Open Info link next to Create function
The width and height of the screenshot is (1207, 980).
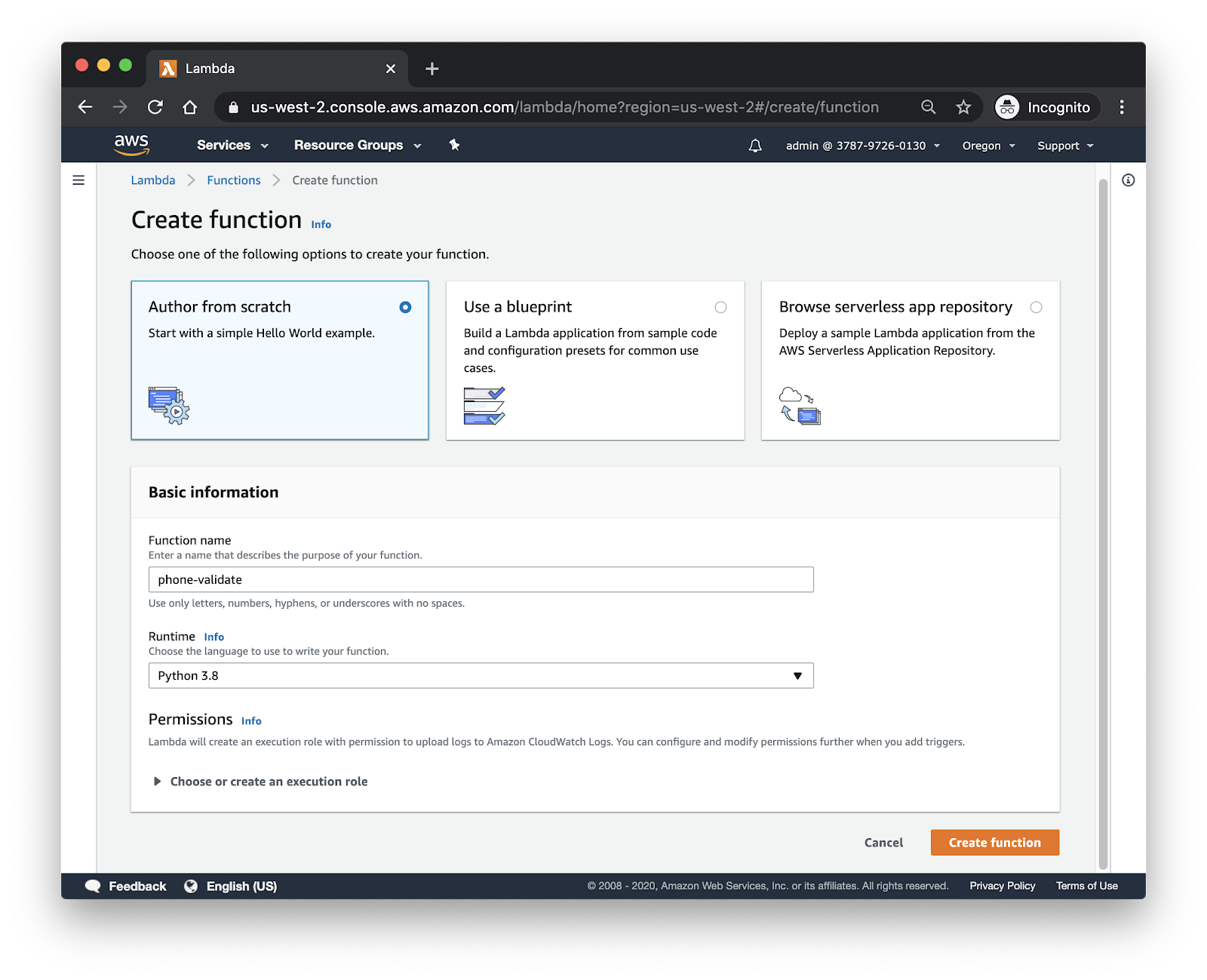pos(321,224)
